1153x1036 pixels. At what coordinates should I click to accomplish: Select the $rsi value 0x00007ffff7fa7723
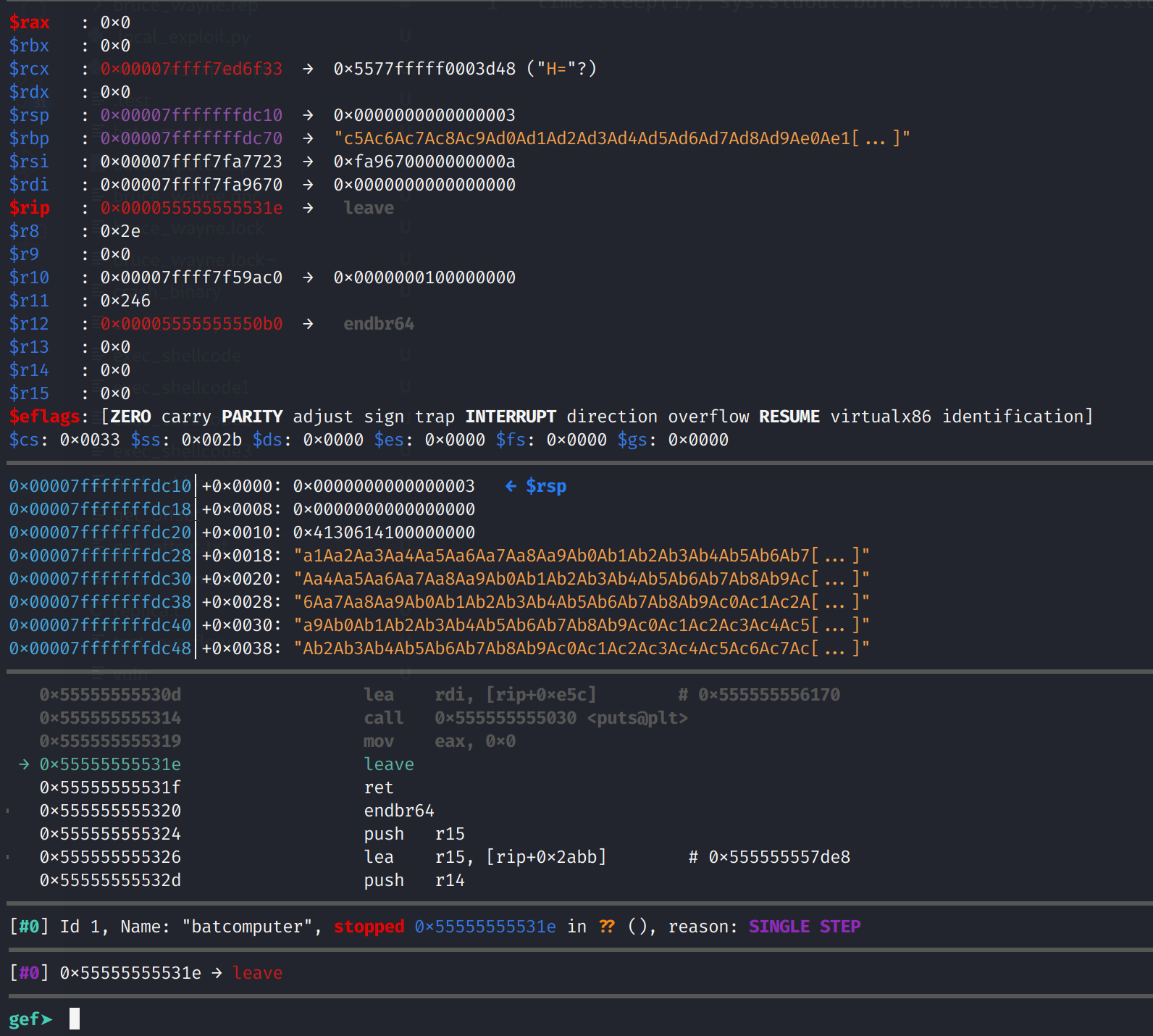191,162
